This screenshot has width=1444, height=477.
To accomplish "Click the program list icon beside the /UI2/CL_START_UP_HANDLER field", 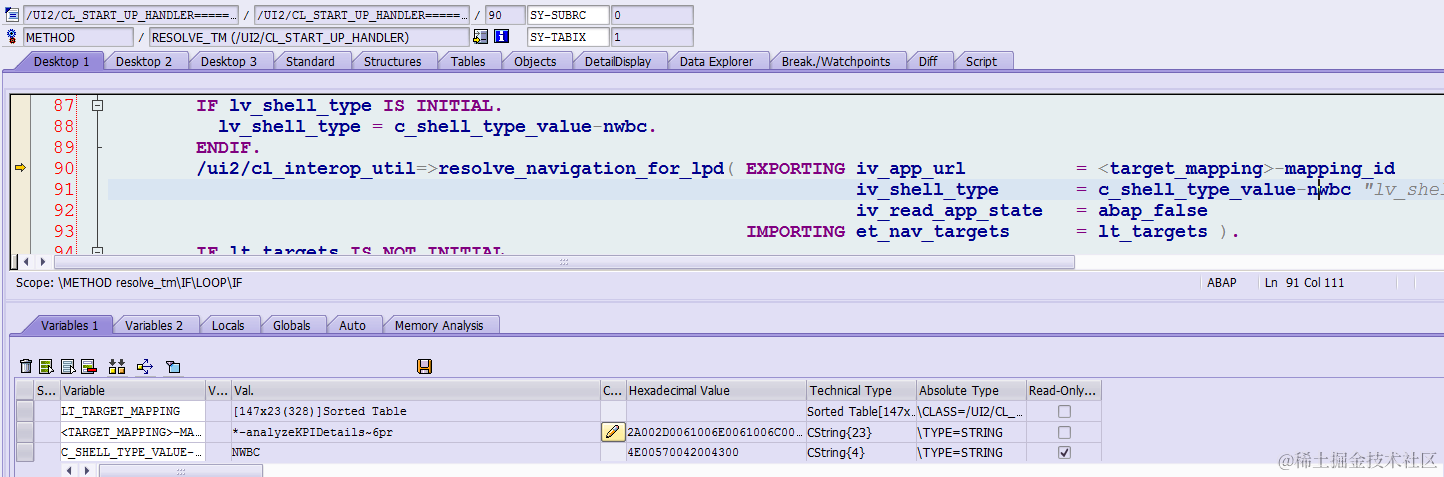I will (x=12, y=15).
